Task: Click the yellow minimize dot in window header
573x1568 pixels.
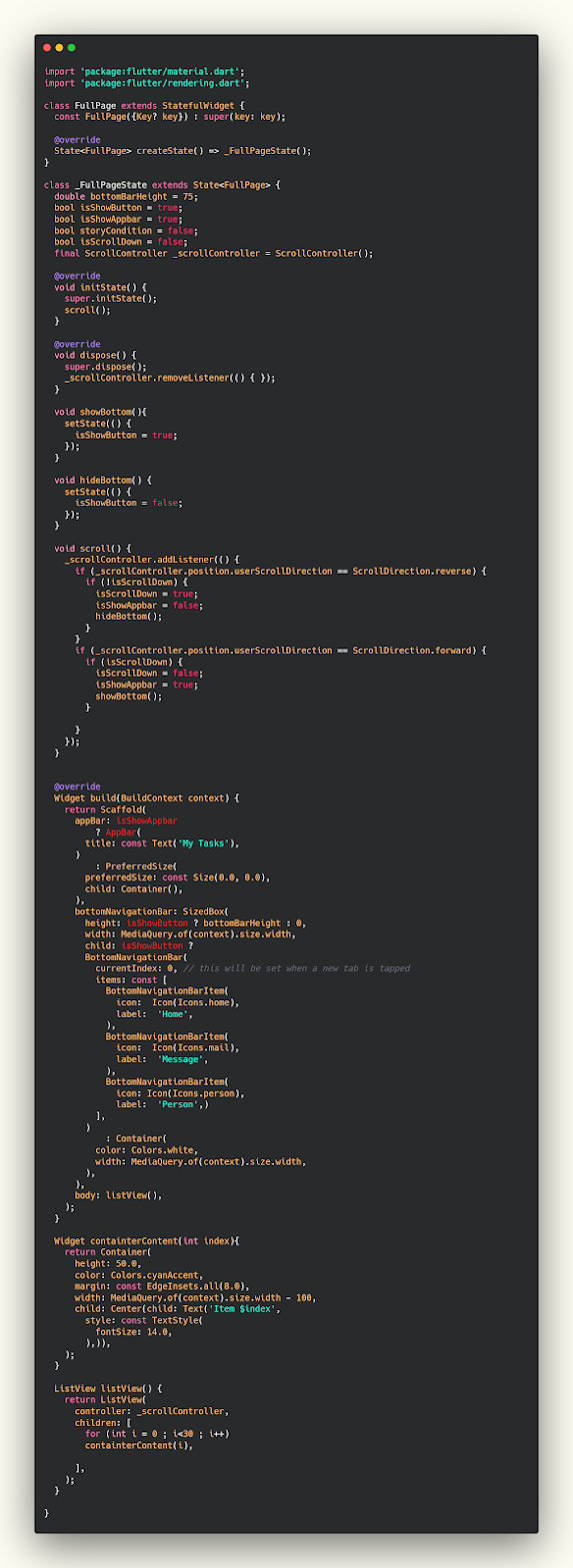Action: [59, 47]
